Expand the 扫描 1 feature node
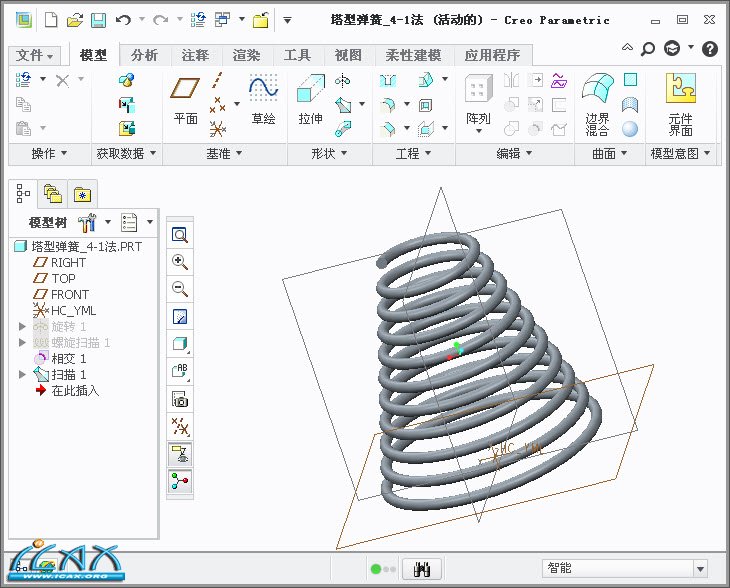This screenshot has height=588, width=730. [23, 374]
